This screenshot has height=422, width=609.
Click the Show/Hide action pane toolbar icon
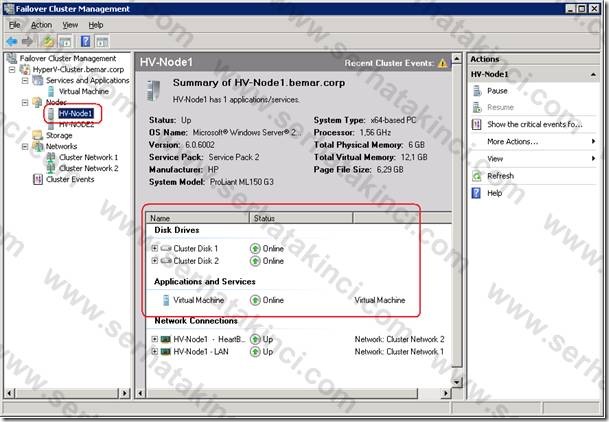click(102, 41)
